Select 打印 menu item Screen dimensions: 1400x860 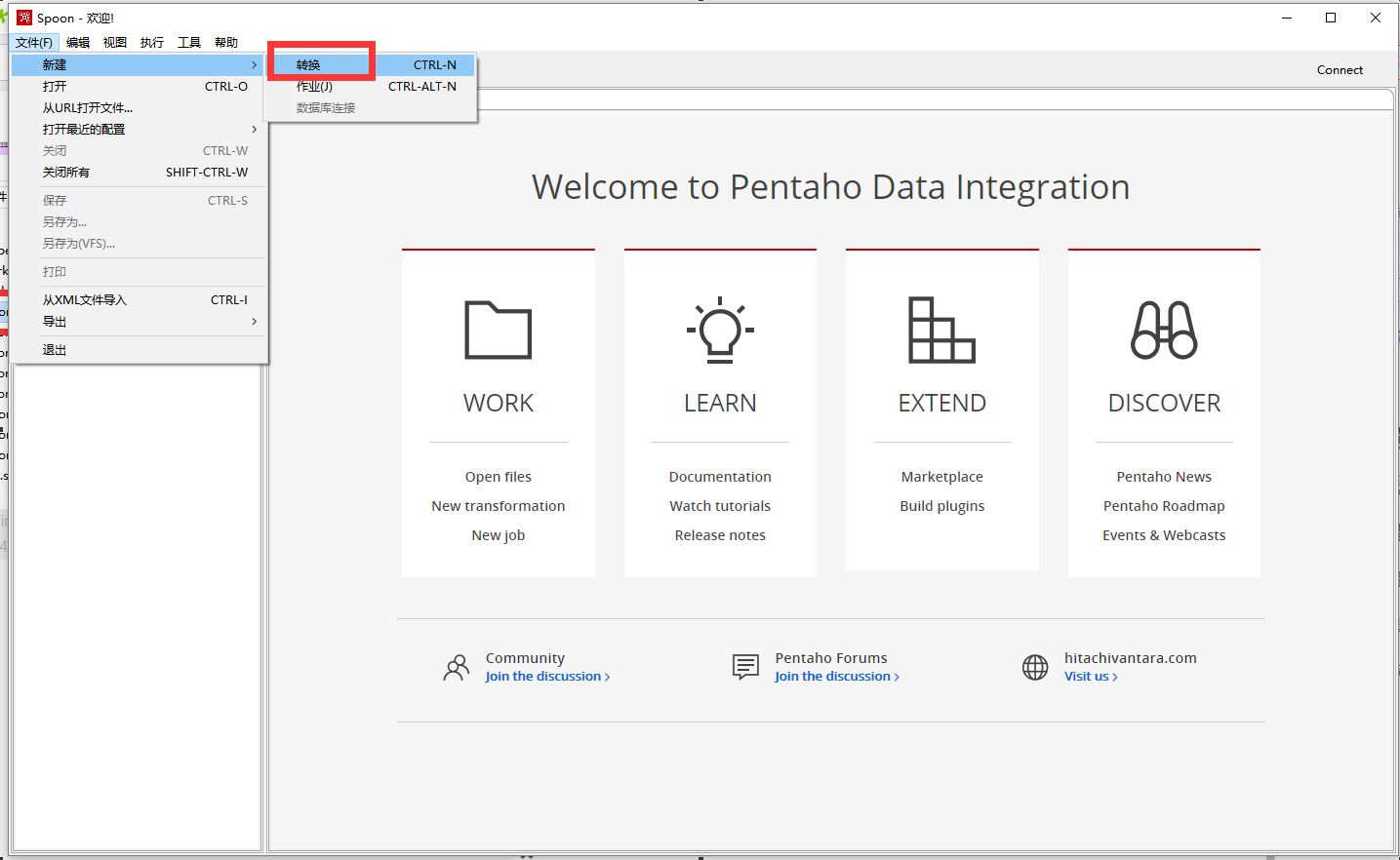[x=139, y=271]
